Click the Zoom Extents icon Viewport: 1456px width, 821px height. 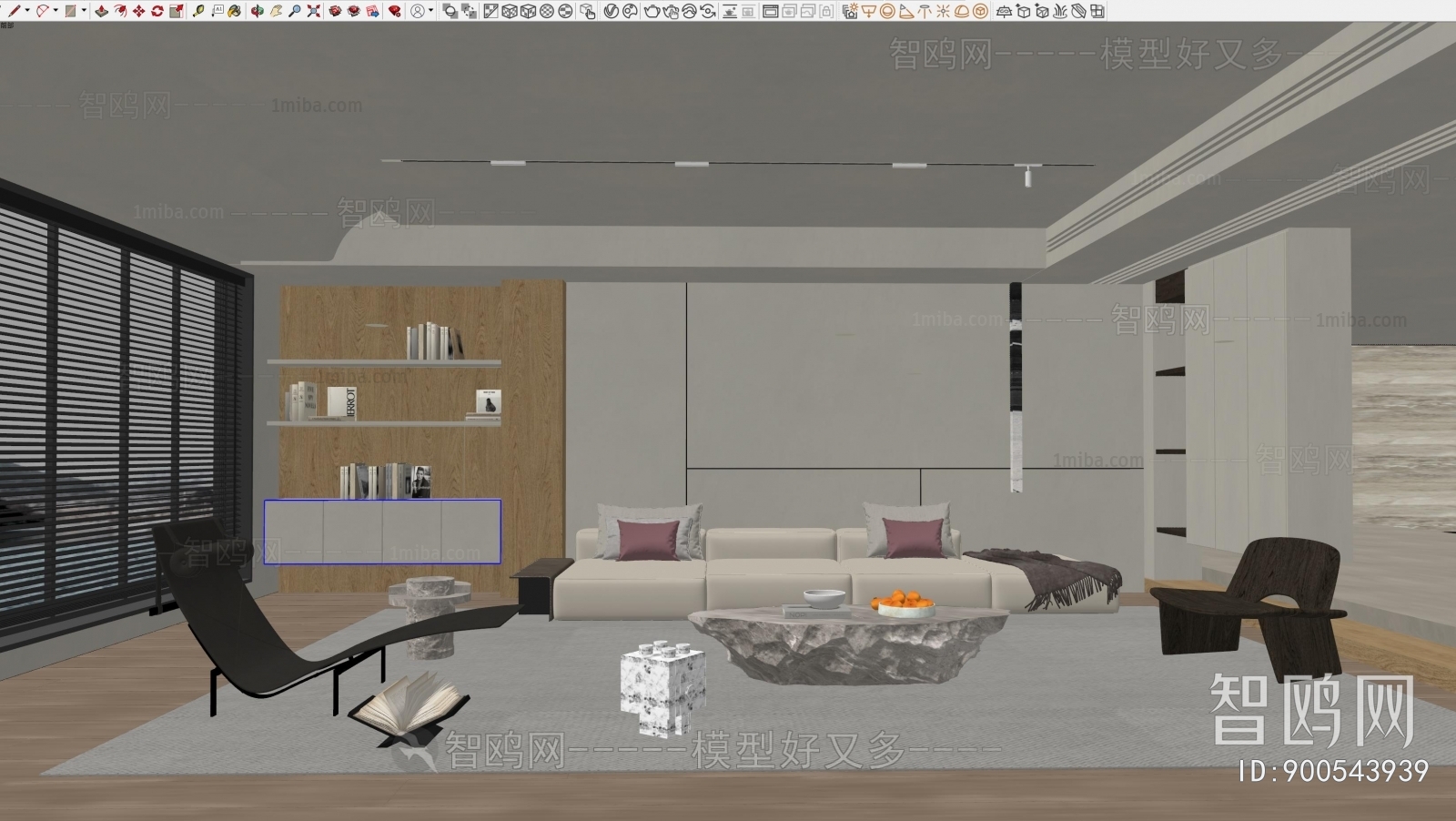pos(313,11)
